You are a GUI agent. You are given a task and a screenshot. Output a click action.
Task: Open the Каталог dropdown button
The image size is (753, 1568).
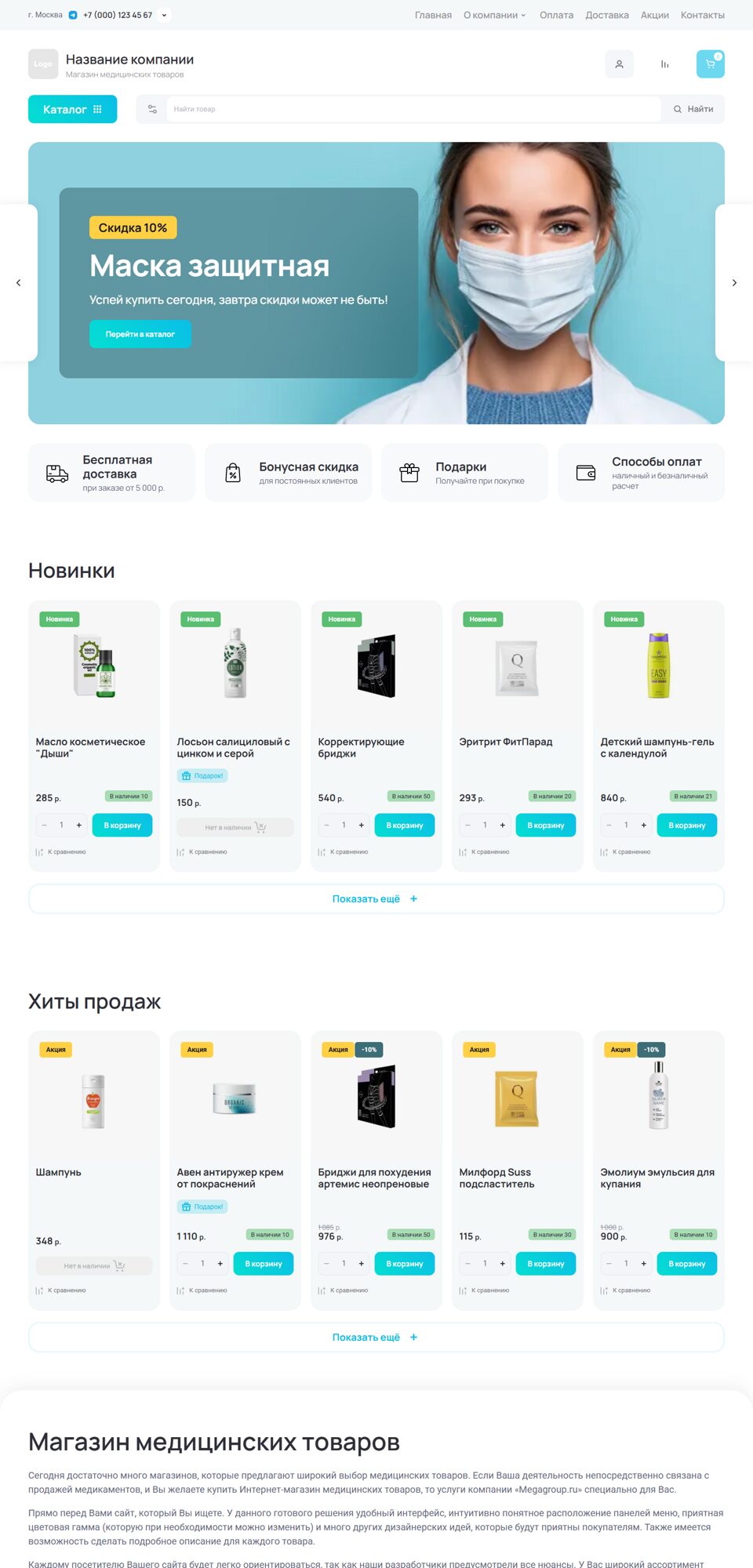pyautogui.click(x=73, y=109)
